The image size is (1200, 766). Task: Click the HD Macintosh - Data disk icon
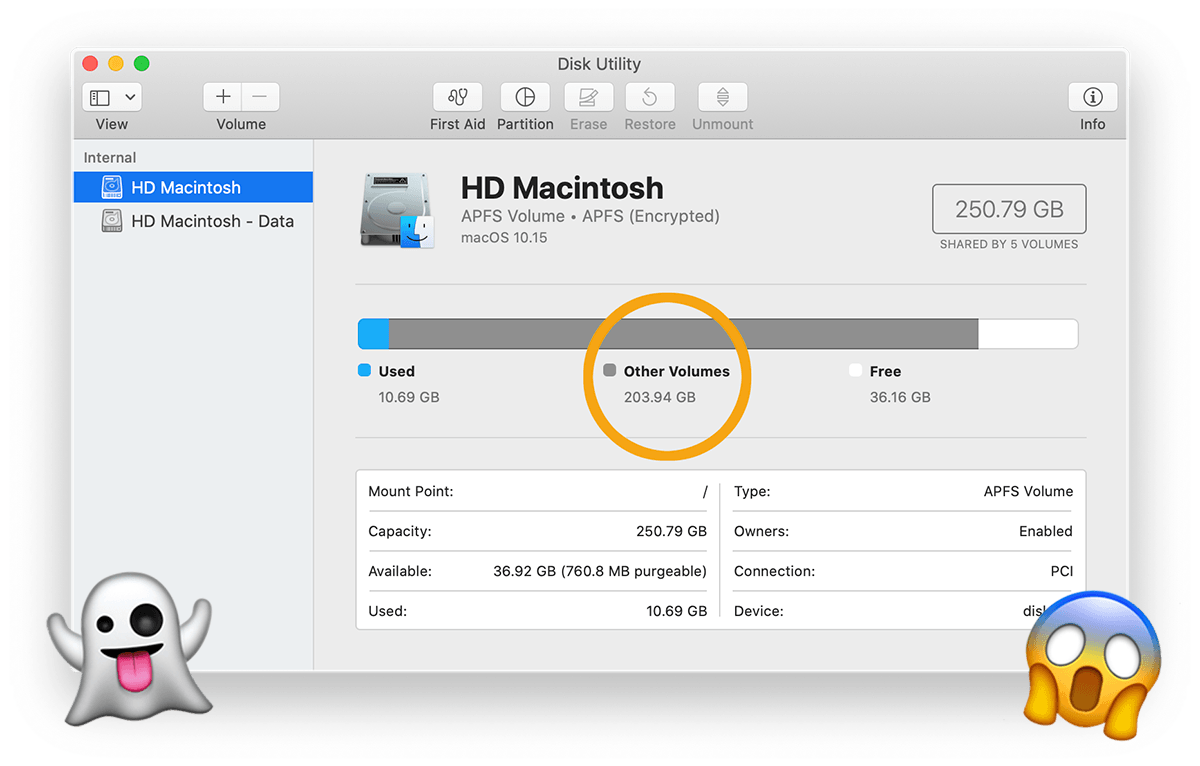112,221
